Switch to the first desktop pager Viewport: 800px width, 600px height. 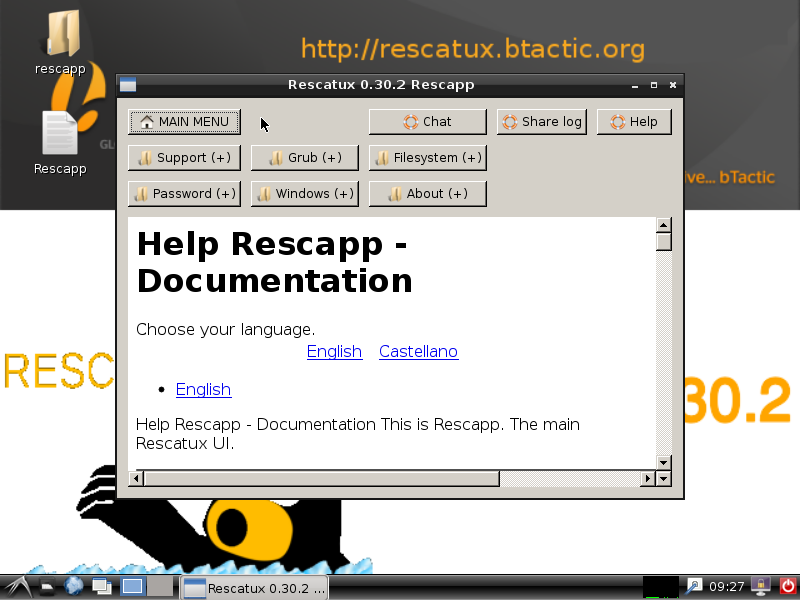133,587
